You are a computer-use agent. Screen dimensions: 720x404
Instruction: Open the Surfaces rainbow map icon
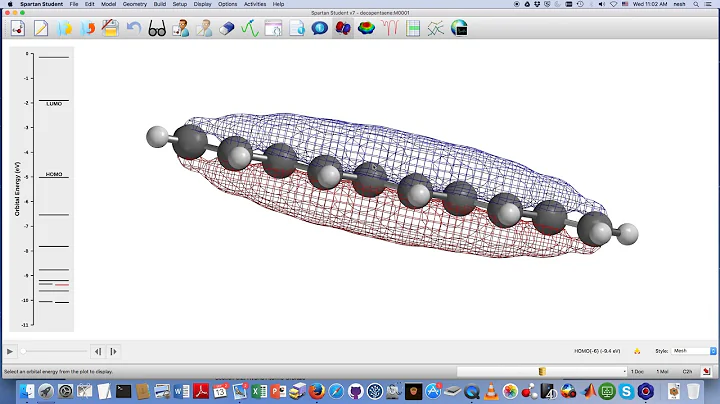click(366, 28)
